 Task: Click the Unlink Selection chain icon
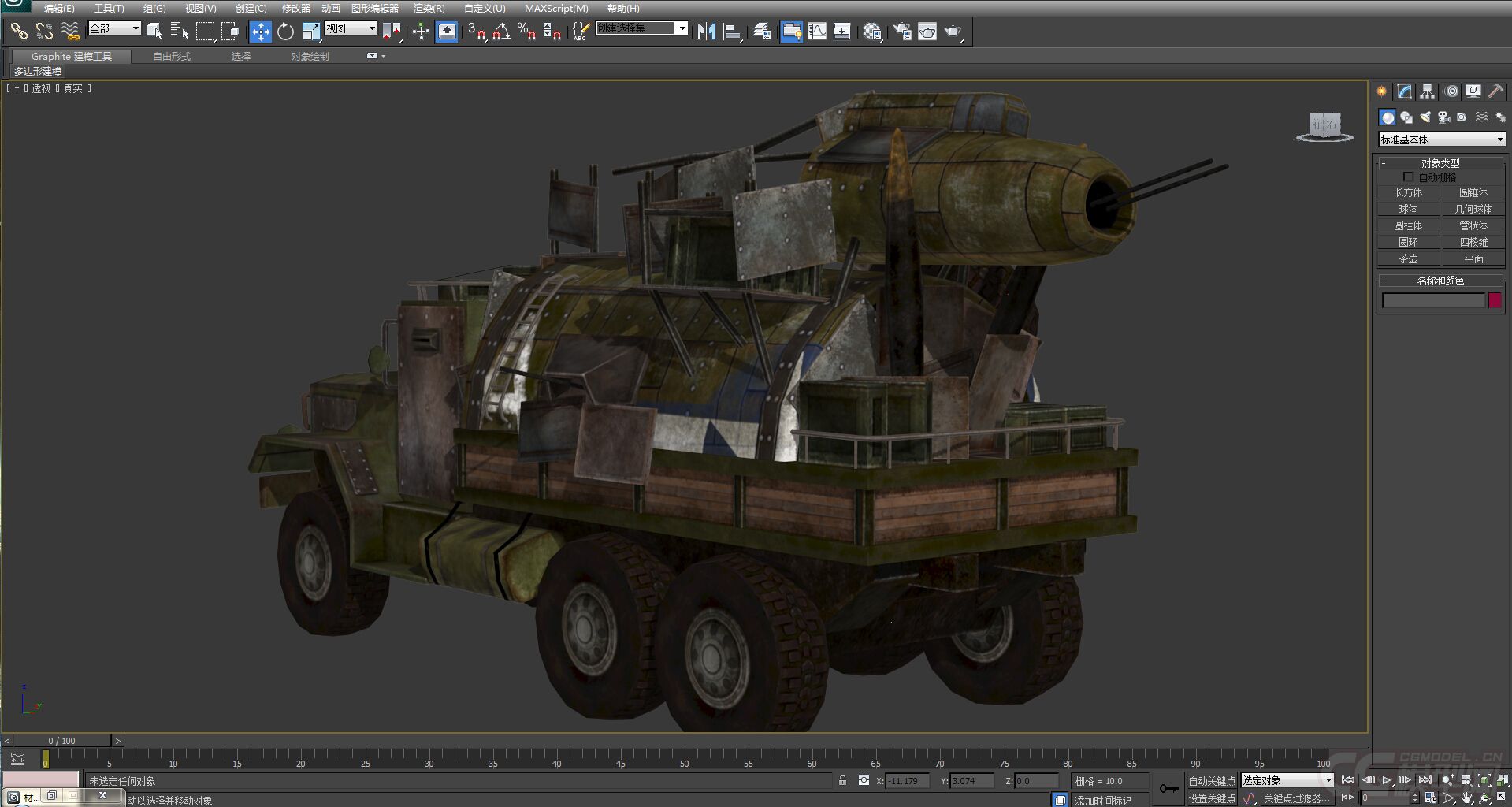click(x=44, y=31)
